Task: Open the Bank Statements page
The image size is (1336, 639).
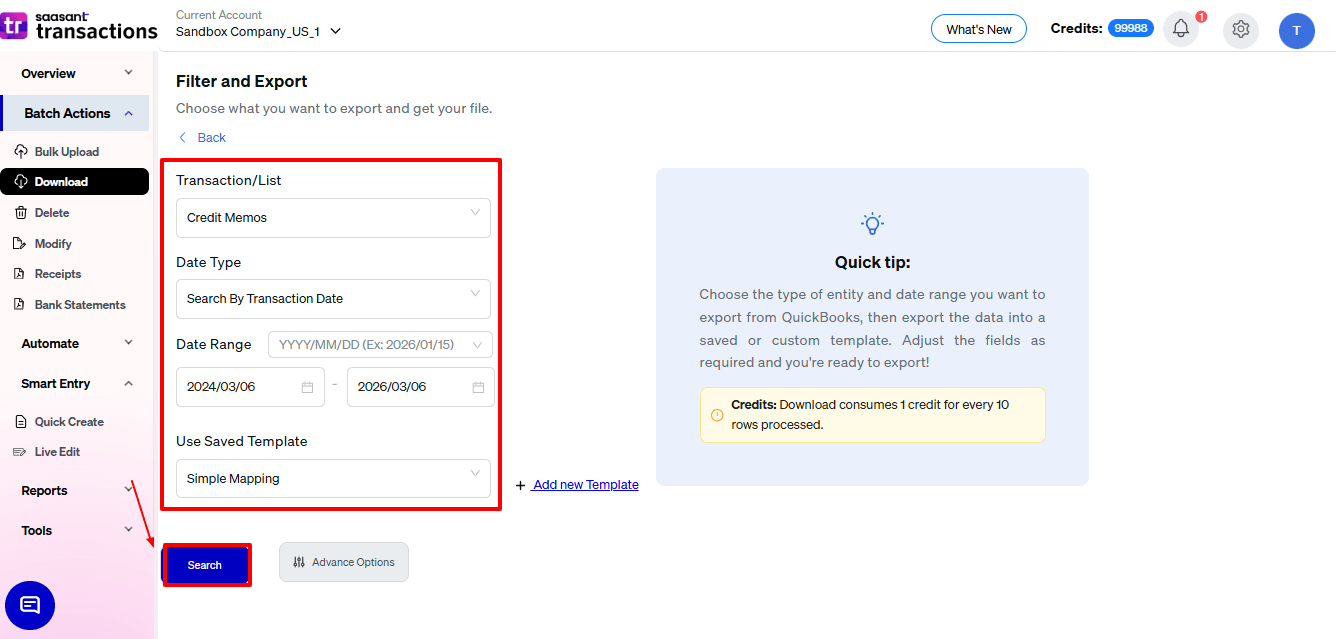Action: tap(80, 305)
